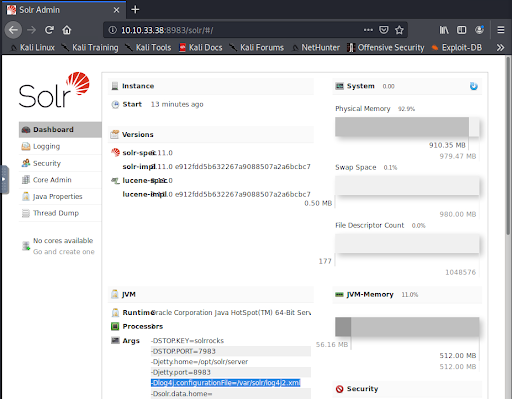
Task: Open the Firefox hamburger menu
Action: tap(501, 30)
